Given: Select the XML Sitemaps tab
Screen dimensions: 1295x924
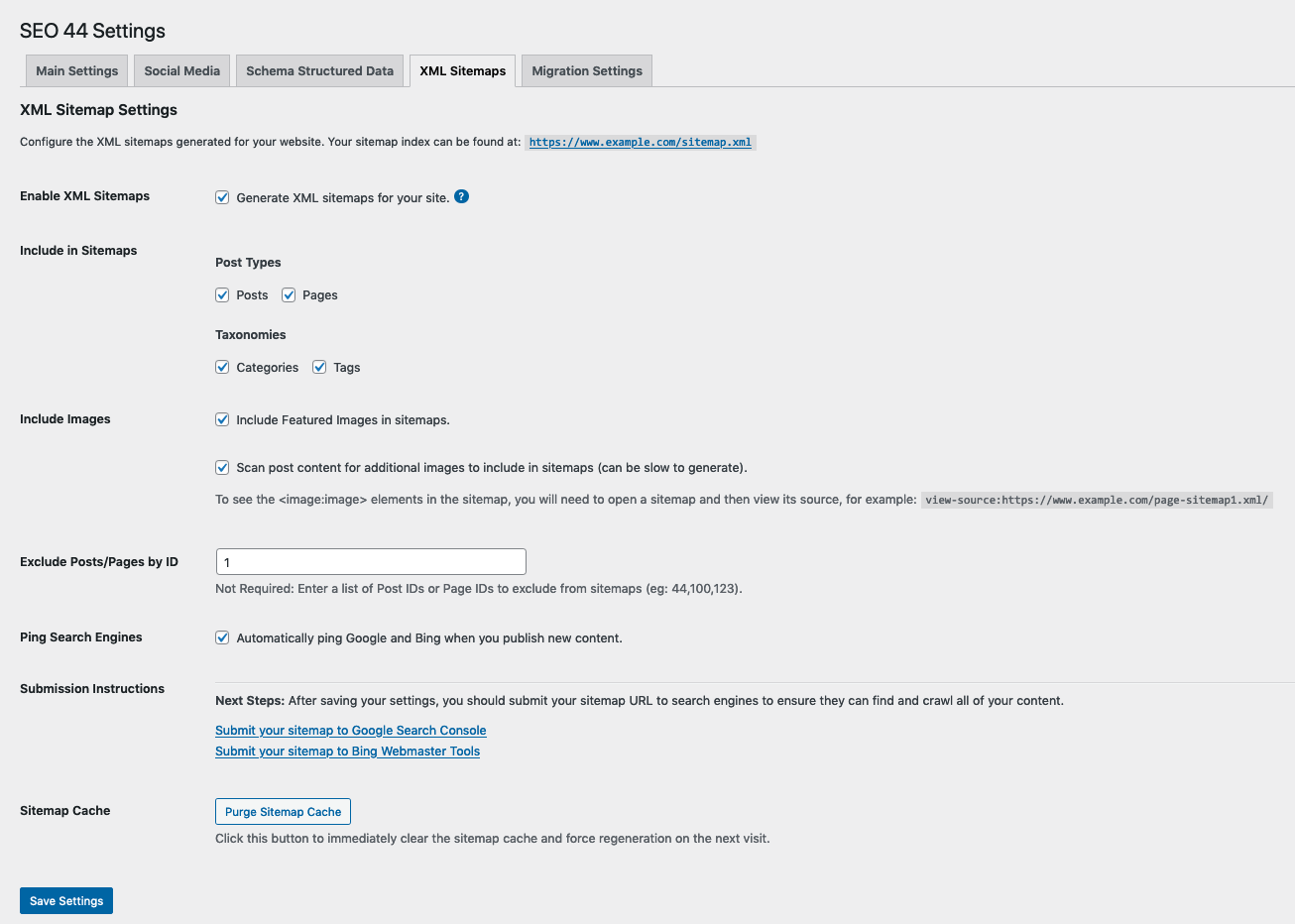Looking at the screenshot, I should (x=462, y=71).
